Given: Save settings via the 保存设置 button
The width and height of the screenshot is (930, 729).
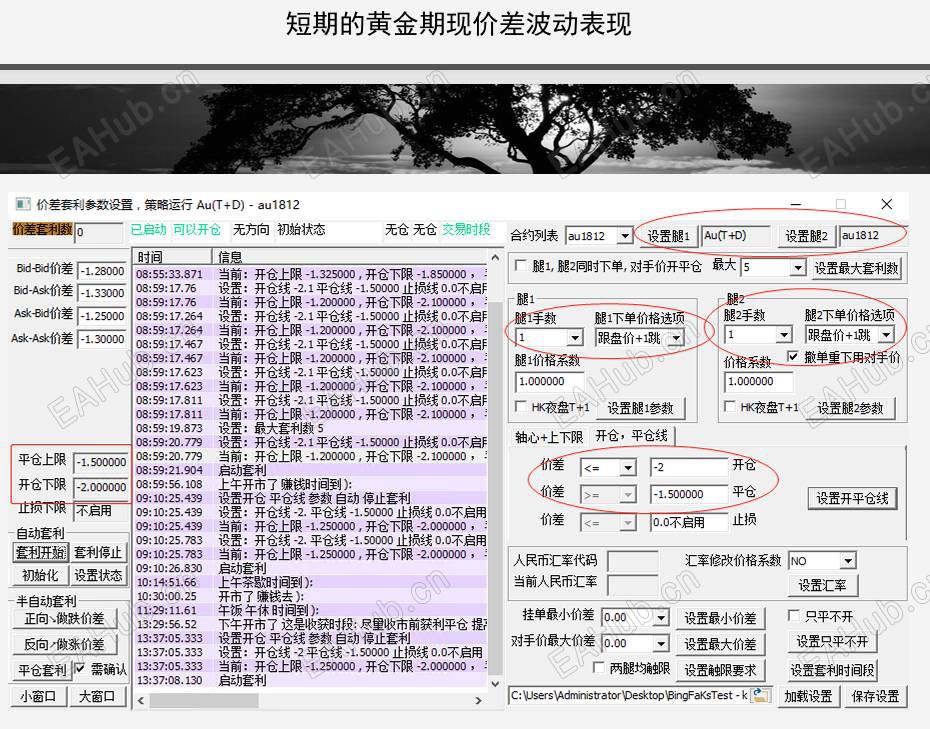Looking at the screenshot, I should pos(877,696).
